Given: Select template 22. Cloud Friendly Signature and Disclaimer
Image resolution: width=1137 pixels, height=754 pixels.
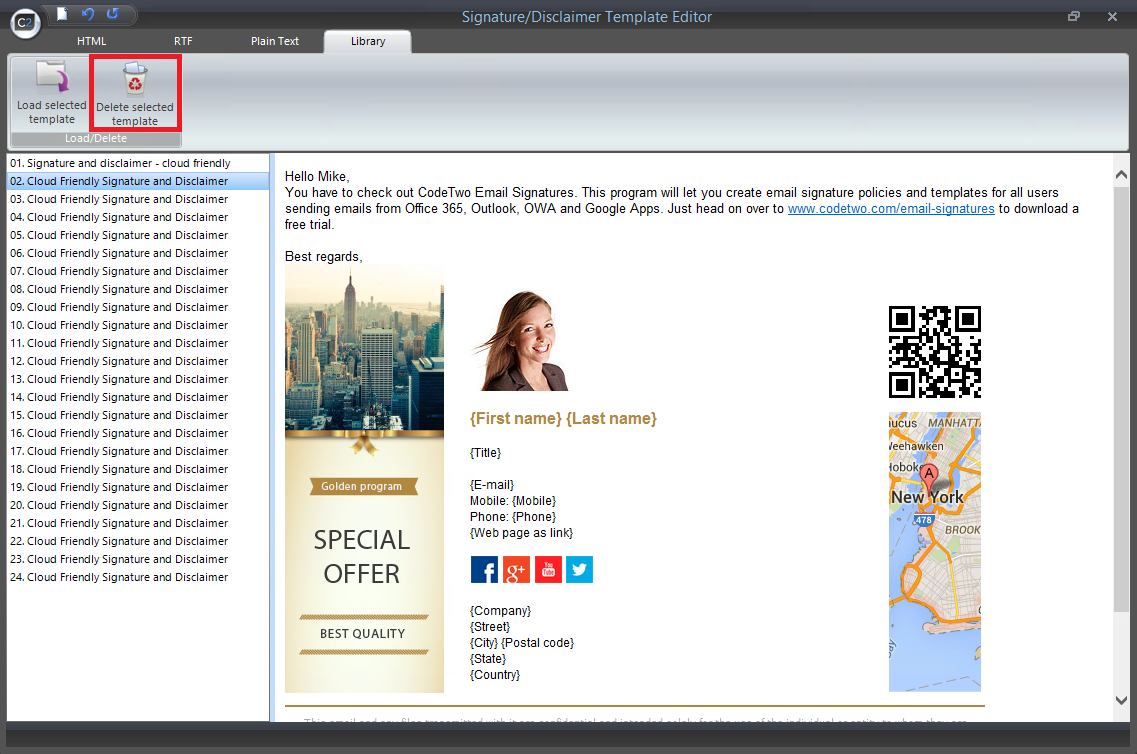Looking at the screenshot, I should click(x=138, y=541).
